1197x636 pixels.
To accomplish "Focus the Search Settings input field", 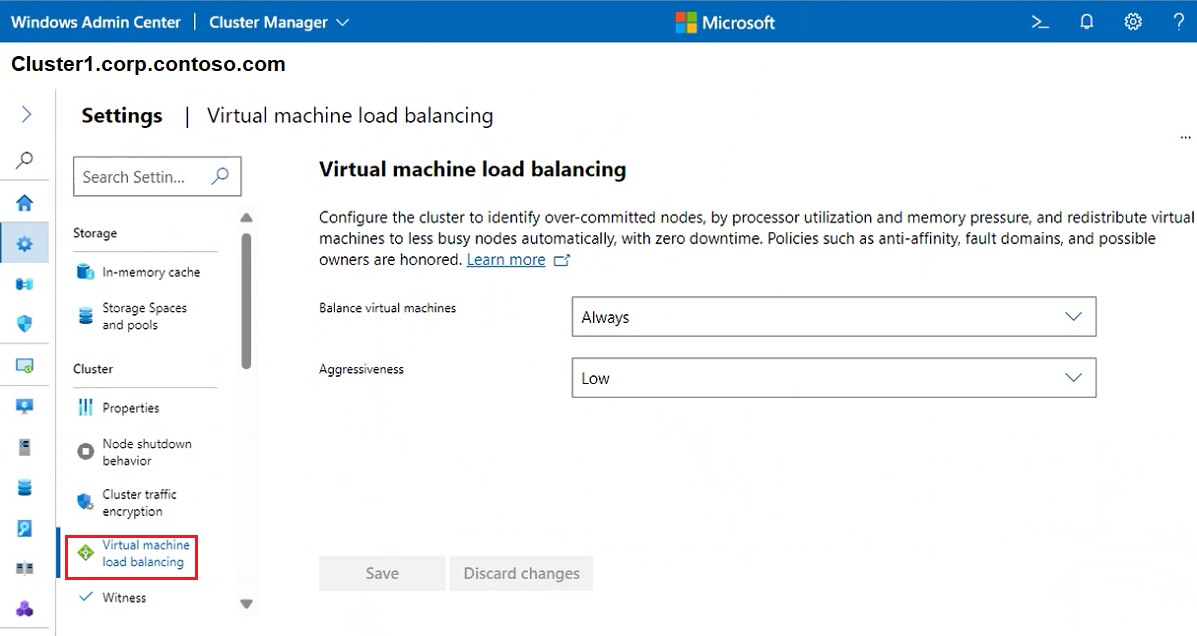I will 157,176.
